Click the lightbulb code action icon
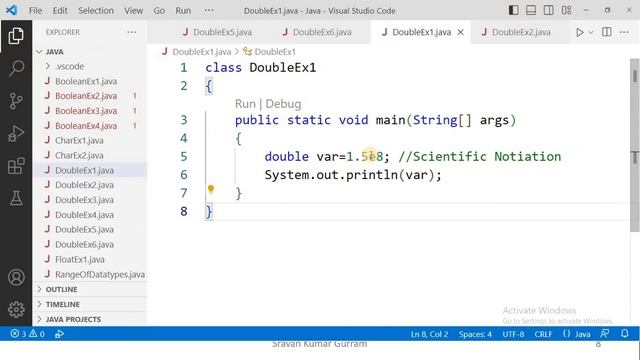Image resolution: width=640 pixels, height=360 pixels. click(x=211, y=189)
